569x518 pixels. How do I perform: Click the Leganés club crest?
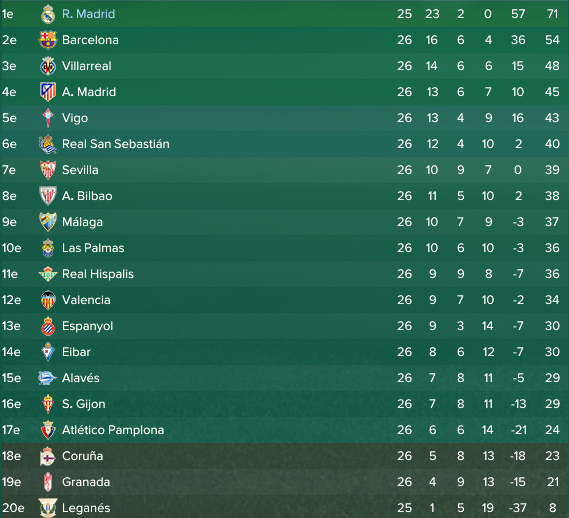pos(48,507)
